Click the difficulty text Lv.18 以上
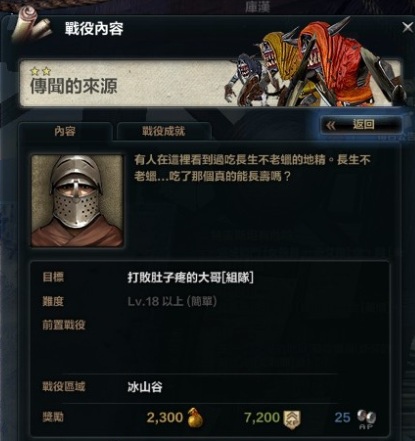Viewport: 415px width, 441px height. [x=155, y=301]
